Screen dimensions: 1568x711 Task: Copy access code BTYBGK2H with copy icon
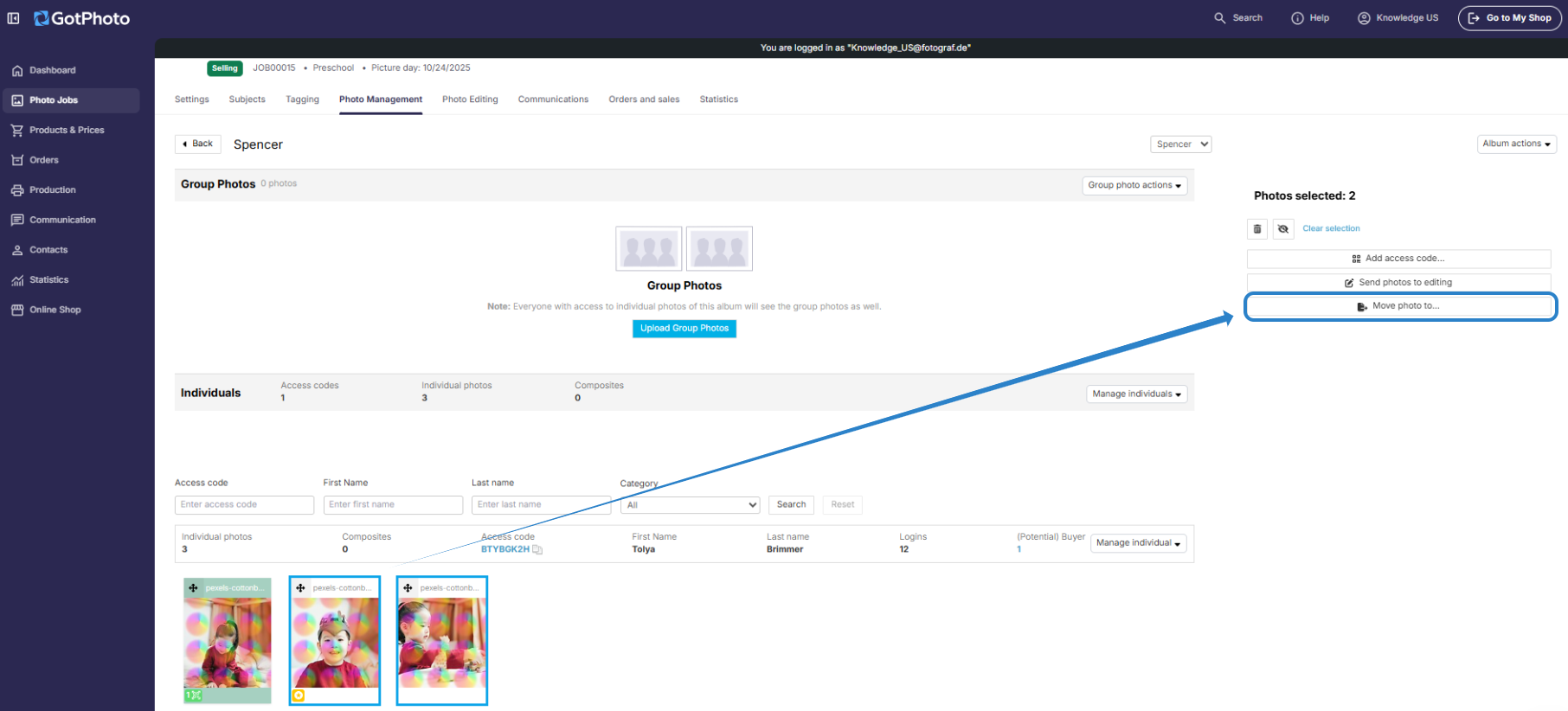pyautogui.click(x=537, y=550)
